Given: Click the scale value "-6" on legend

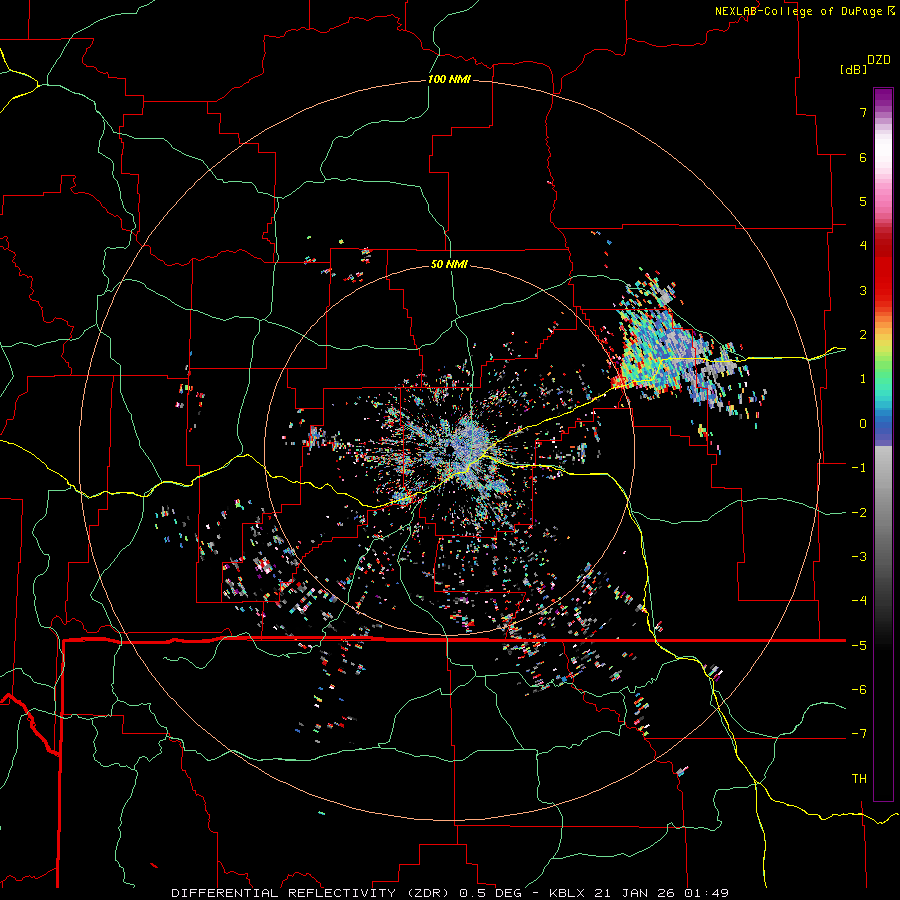Looking at the screenshot, I should click(x=859, y=690).
